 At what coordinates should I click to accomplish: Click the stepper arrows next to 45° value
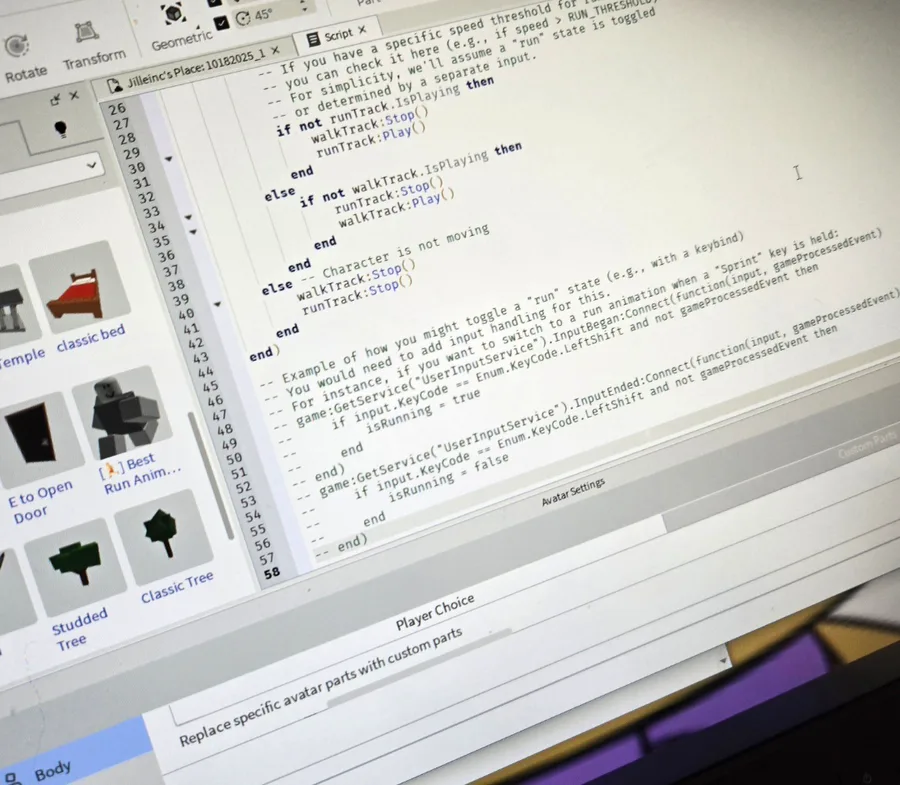click(305, 6)
